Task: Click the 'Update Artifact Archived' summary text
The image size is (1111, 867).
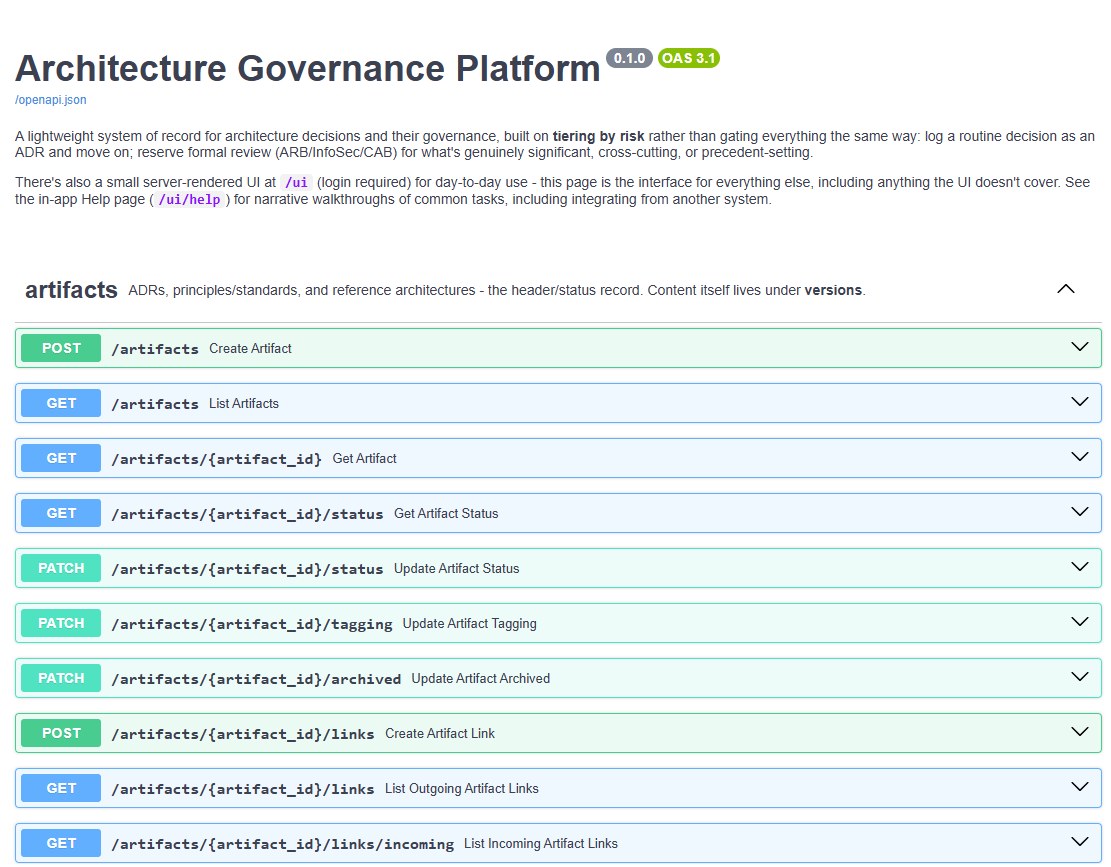Action: point(480,679)
